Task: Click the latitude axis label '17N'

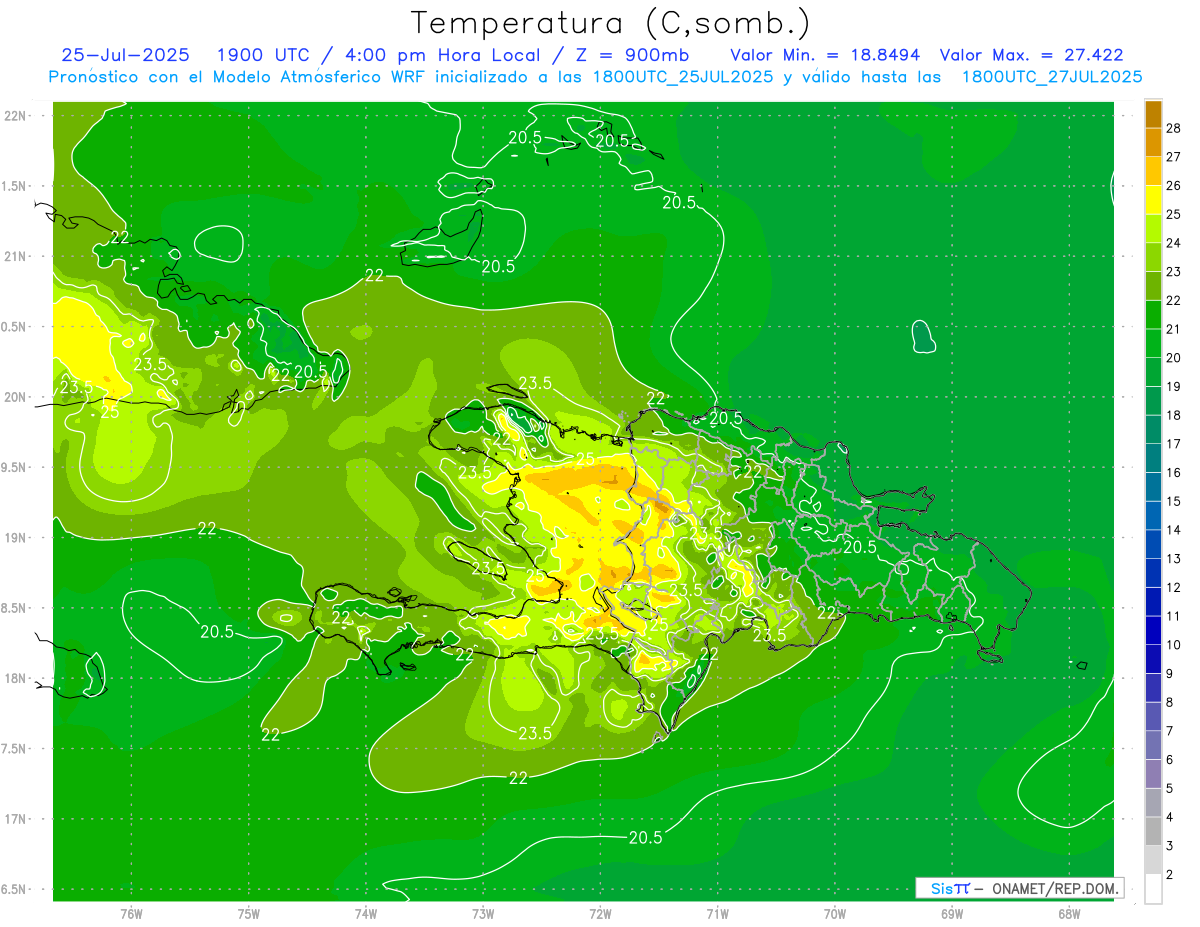Action: pos(17,819)
